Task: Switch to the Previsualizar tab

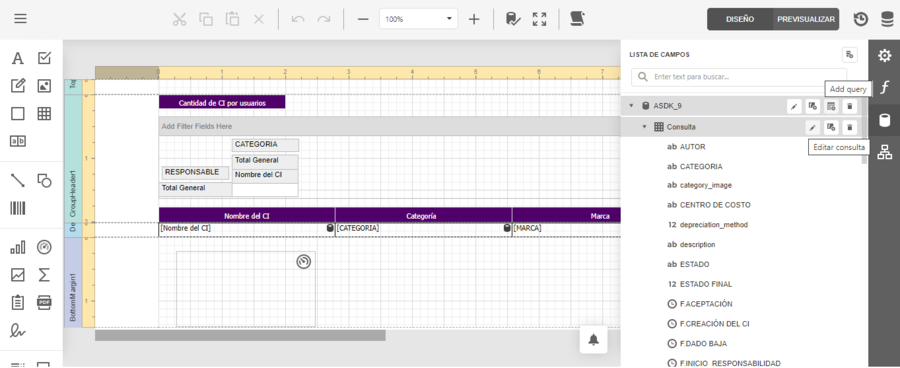Action: [806, 19]
